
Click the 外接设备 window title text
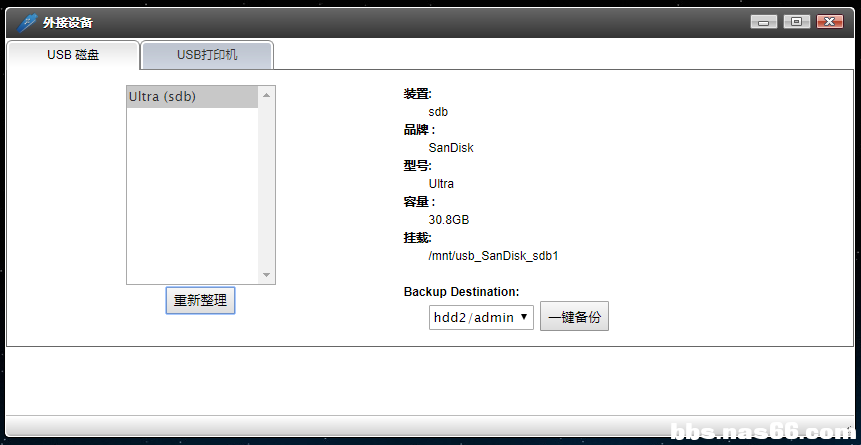point(68,22)
